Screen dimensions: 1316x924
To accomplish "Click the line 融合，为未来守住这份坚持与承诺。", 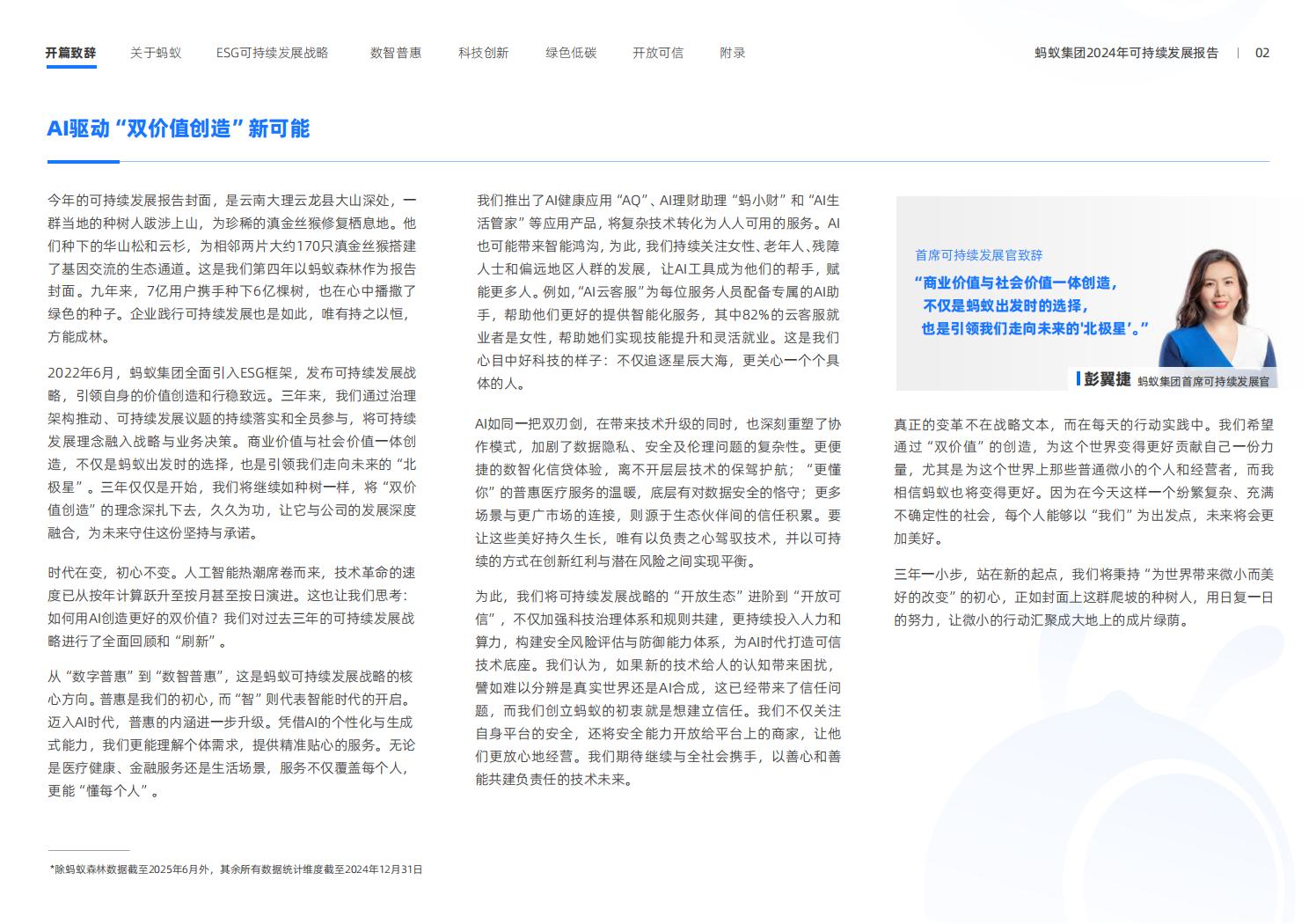I will pos(153,532).
